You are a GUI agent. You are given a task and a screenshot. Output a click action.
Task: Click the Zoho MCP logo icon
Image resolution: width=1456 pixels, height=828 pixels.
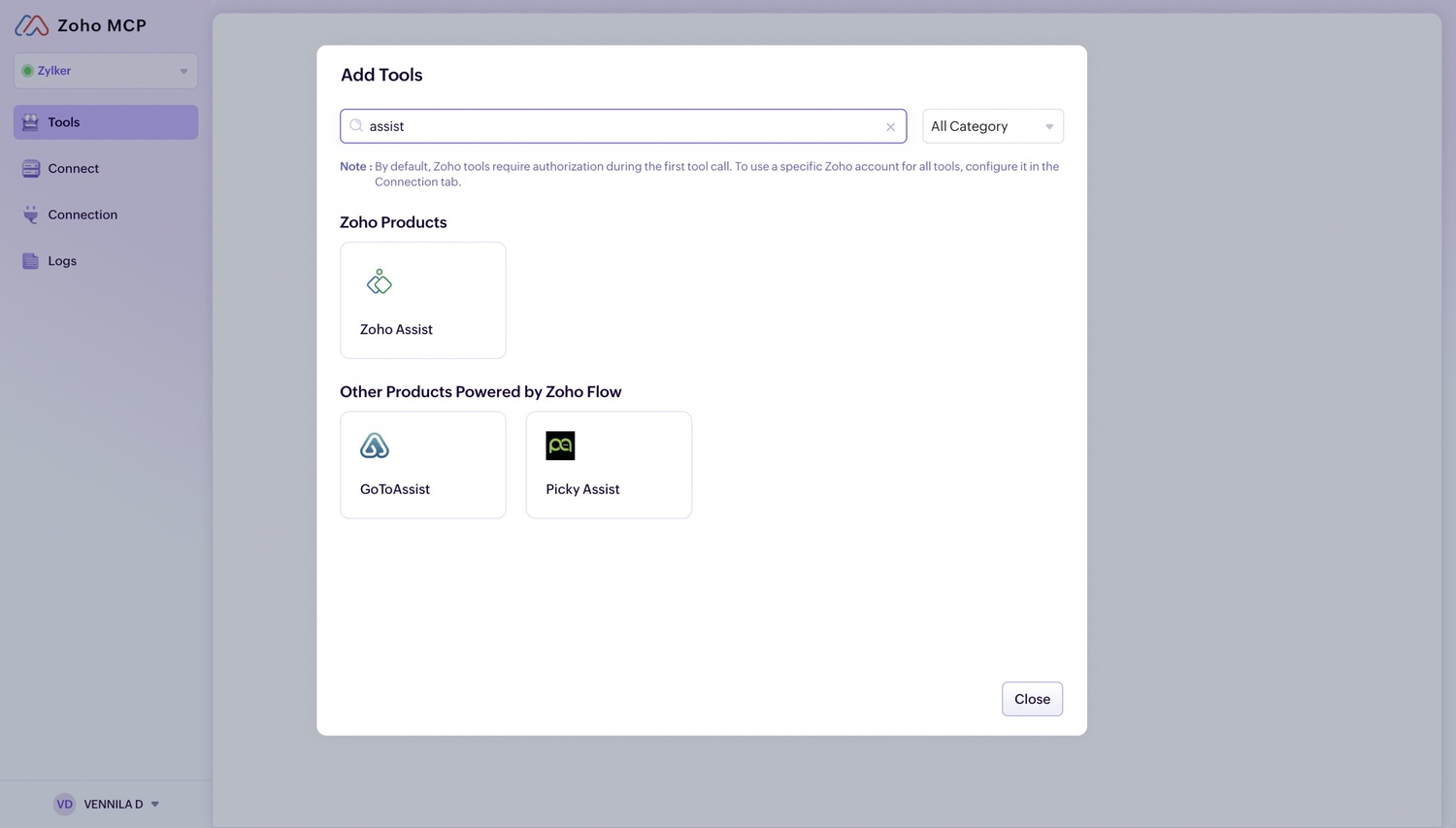pos(31,25)
